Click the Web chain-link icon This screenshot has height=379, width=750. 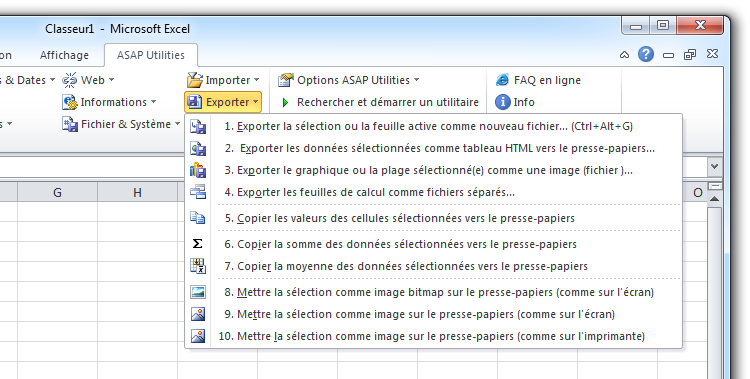click(70, 80)
